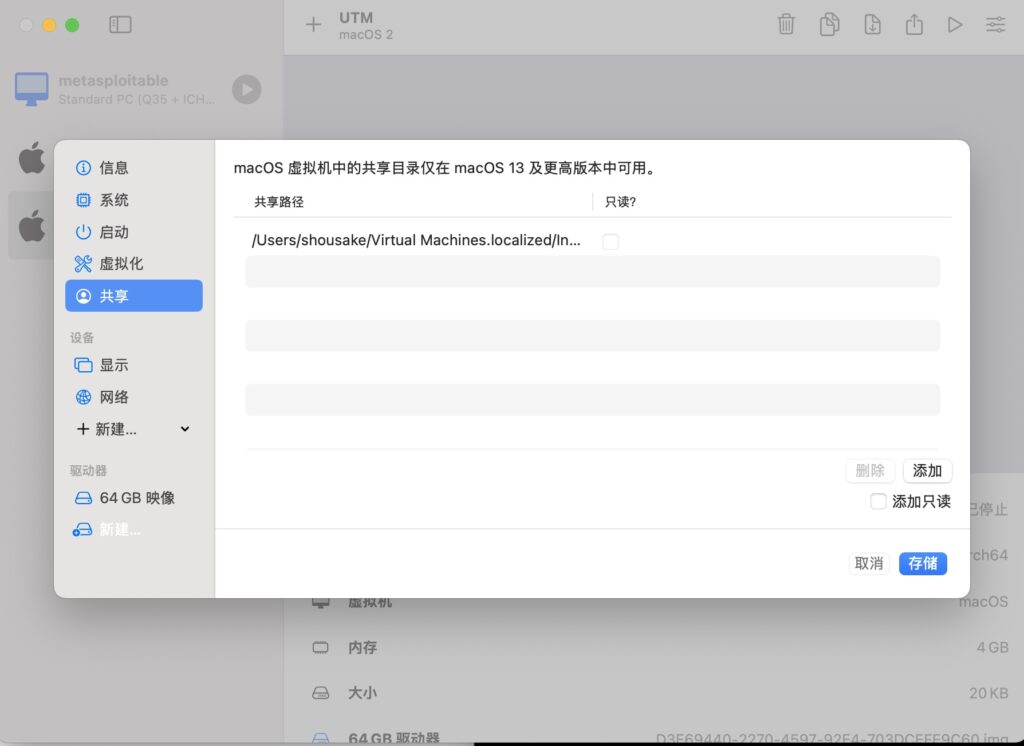1024x746 pixels.
Task: Click the 添加 button
Action: (927, 471)
